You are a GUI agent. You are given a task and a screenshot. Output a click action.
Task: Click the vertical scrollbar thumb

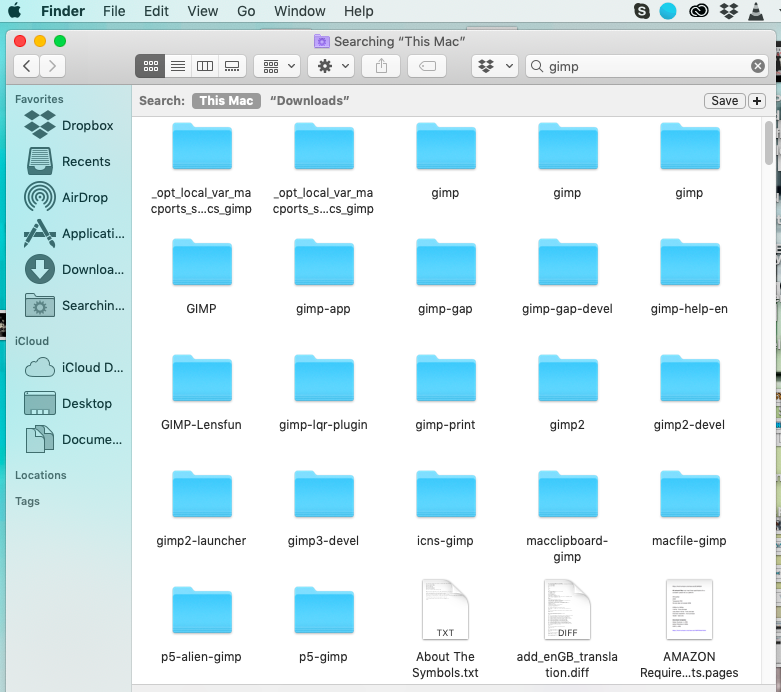769,142
